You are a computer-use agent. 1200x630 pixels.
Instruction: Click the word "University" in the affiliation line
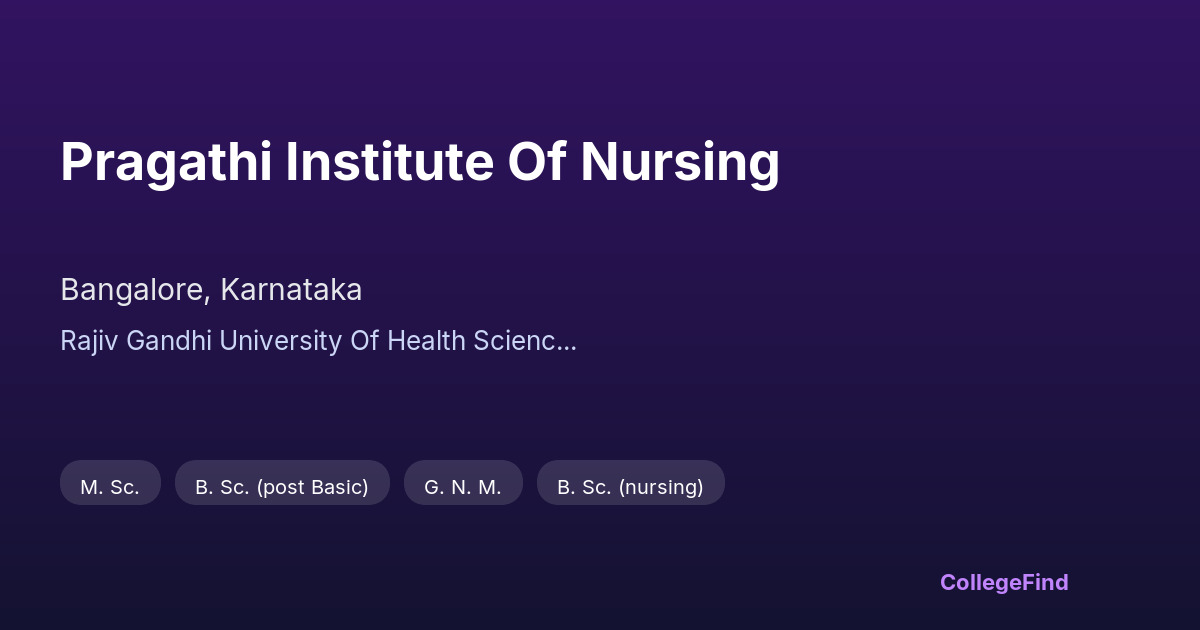pos(280,341)
